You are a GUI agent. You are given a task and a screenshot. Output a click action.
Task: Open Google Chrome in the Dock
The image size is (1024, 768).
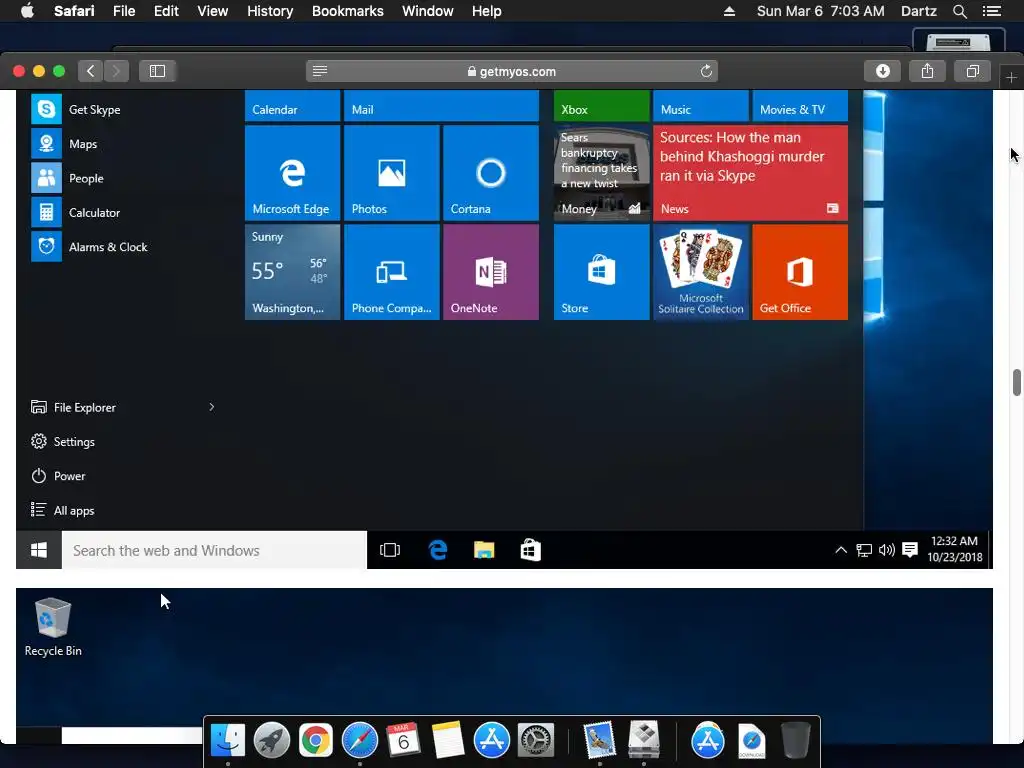(x=315, y=740)
